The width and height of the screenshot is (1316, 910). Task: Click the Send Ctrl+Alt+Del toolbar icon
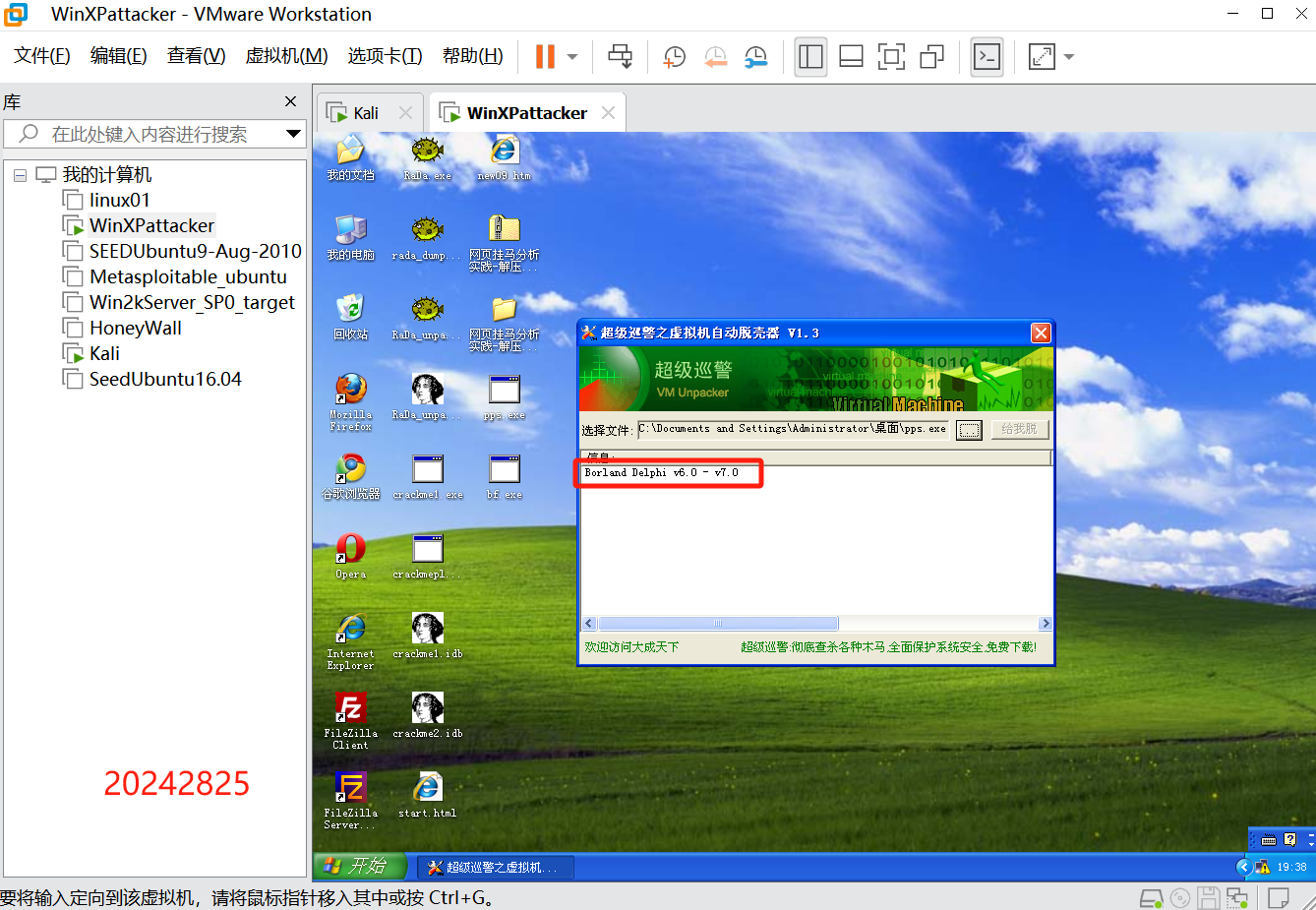[x=621, y=57]
